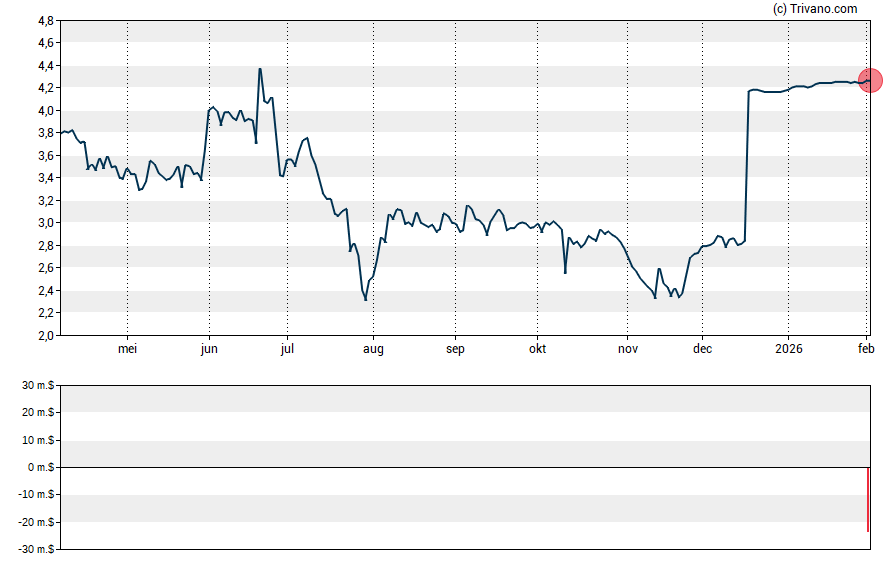Click the red bar in the lower chart

click(867, 499)
